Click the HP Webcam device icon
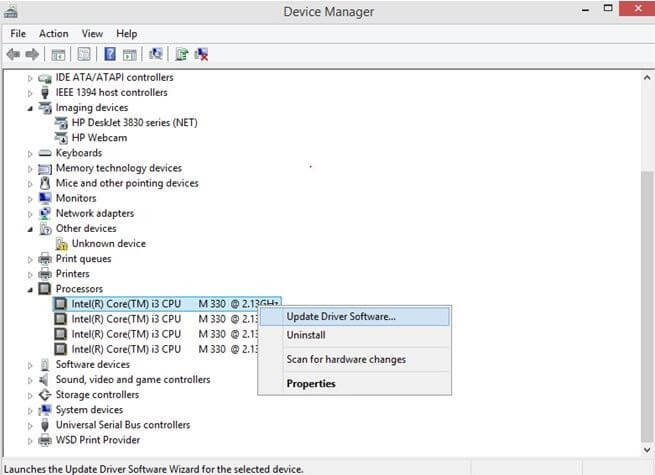The image size is (655, 475). 61,138
